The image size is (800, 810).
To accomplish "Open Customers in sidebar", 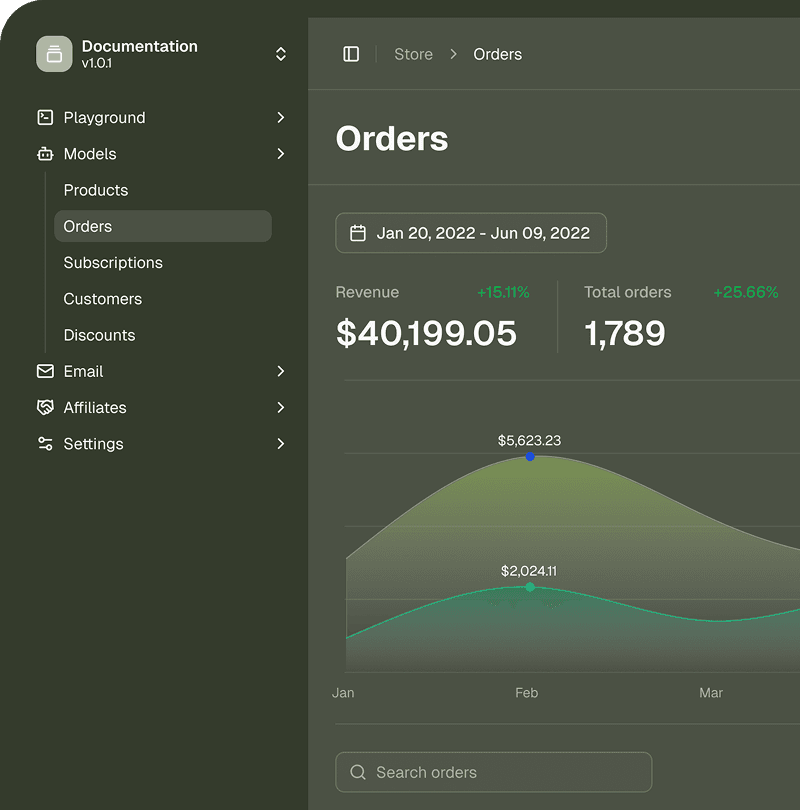I will pos(102,299).
